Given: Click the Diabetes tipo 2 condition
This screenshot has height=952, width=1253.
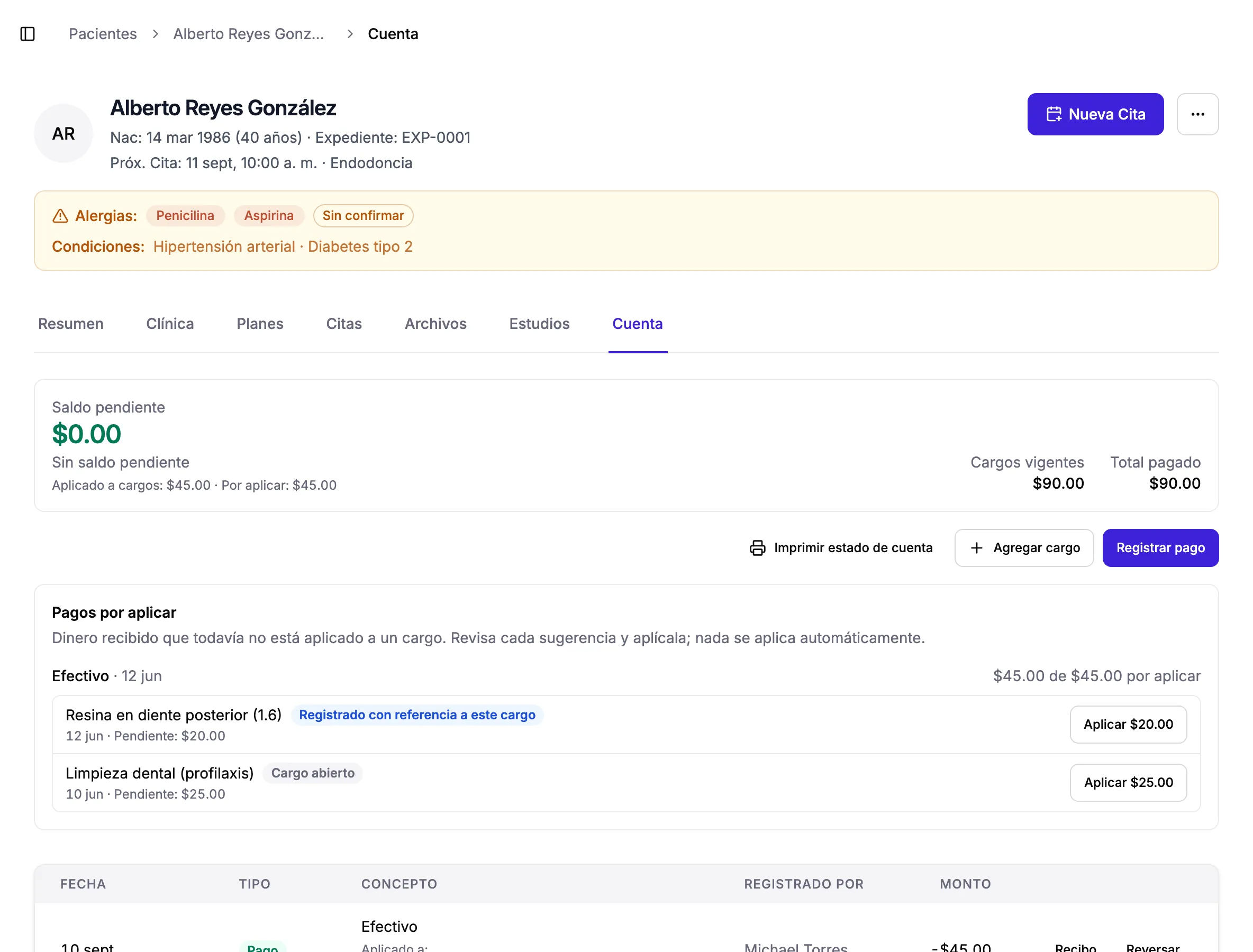Looking at the screenshot, I should pyautogui.click(x=360, y=246).
